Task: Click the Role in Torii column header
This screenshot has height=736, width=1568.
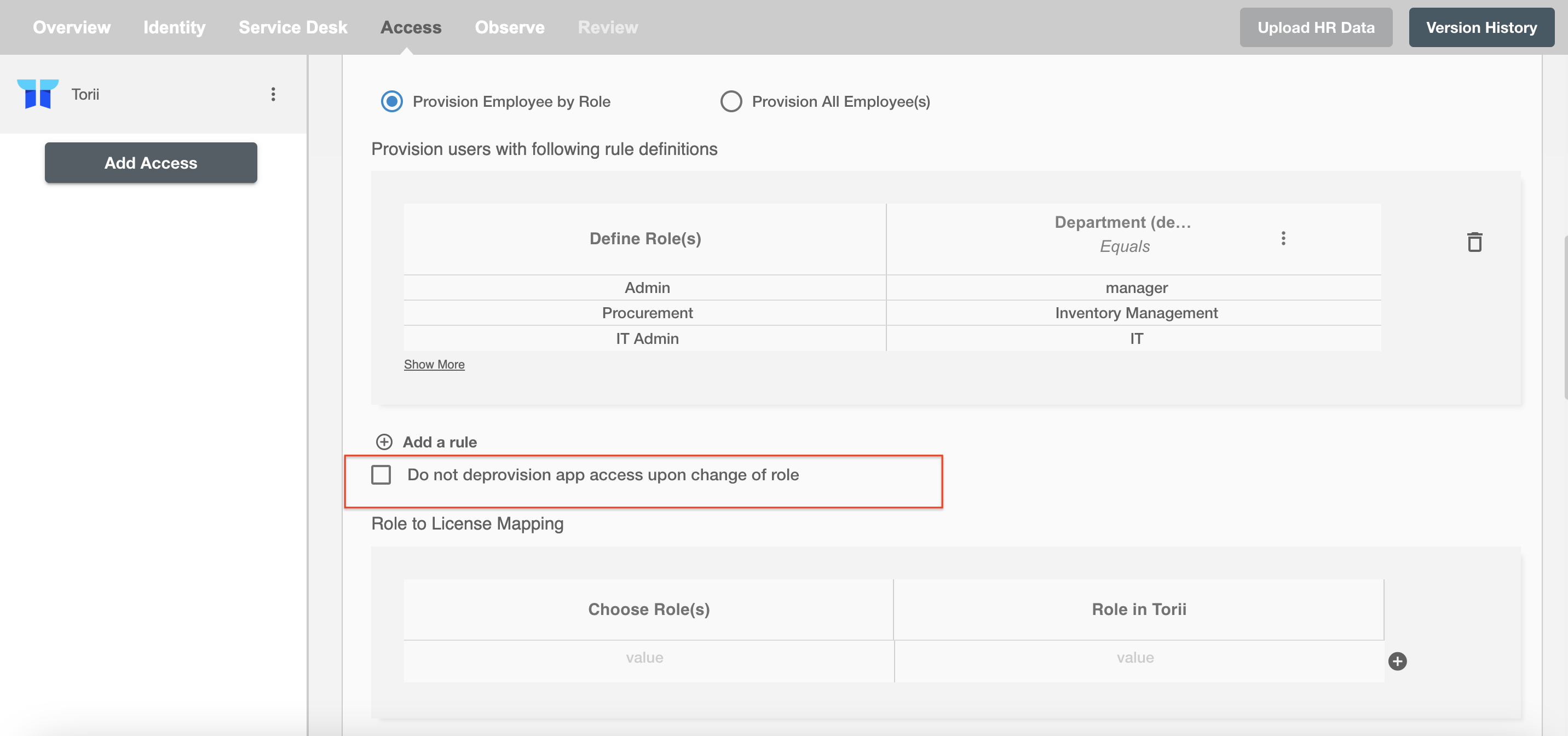Action: point(1139,610)
